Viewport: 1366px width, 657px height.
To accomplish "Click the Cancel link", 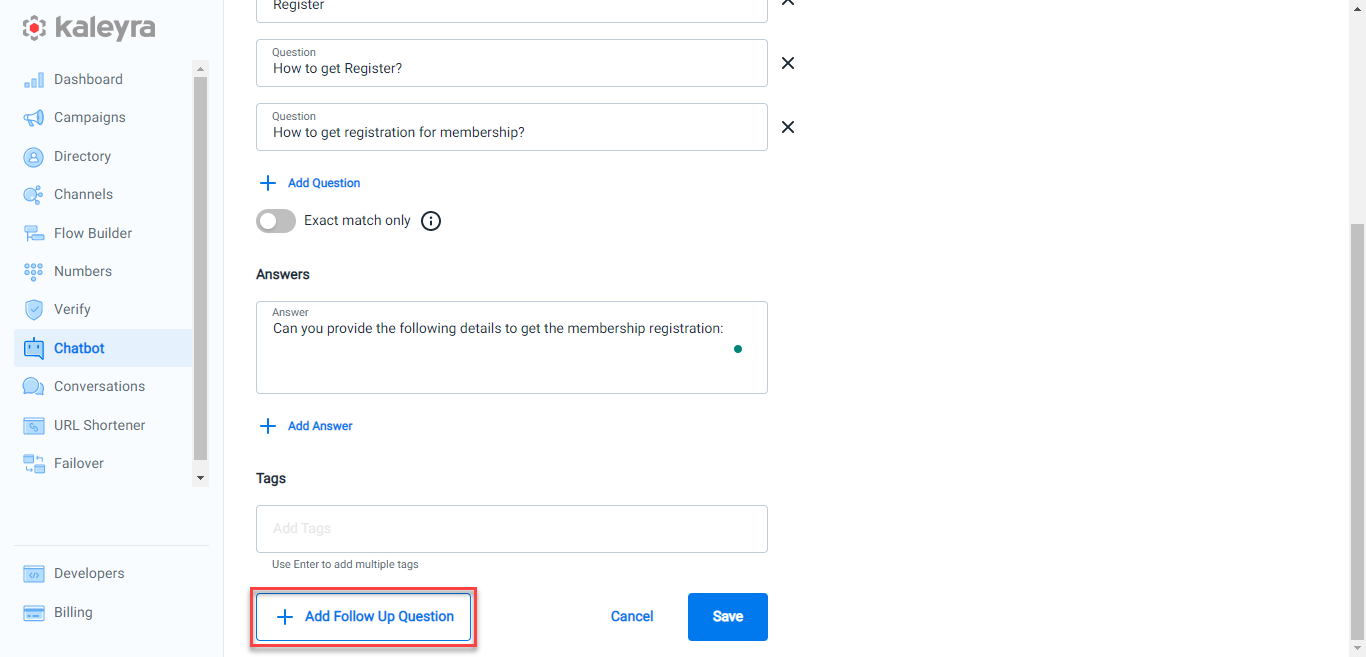I will 632,617.
